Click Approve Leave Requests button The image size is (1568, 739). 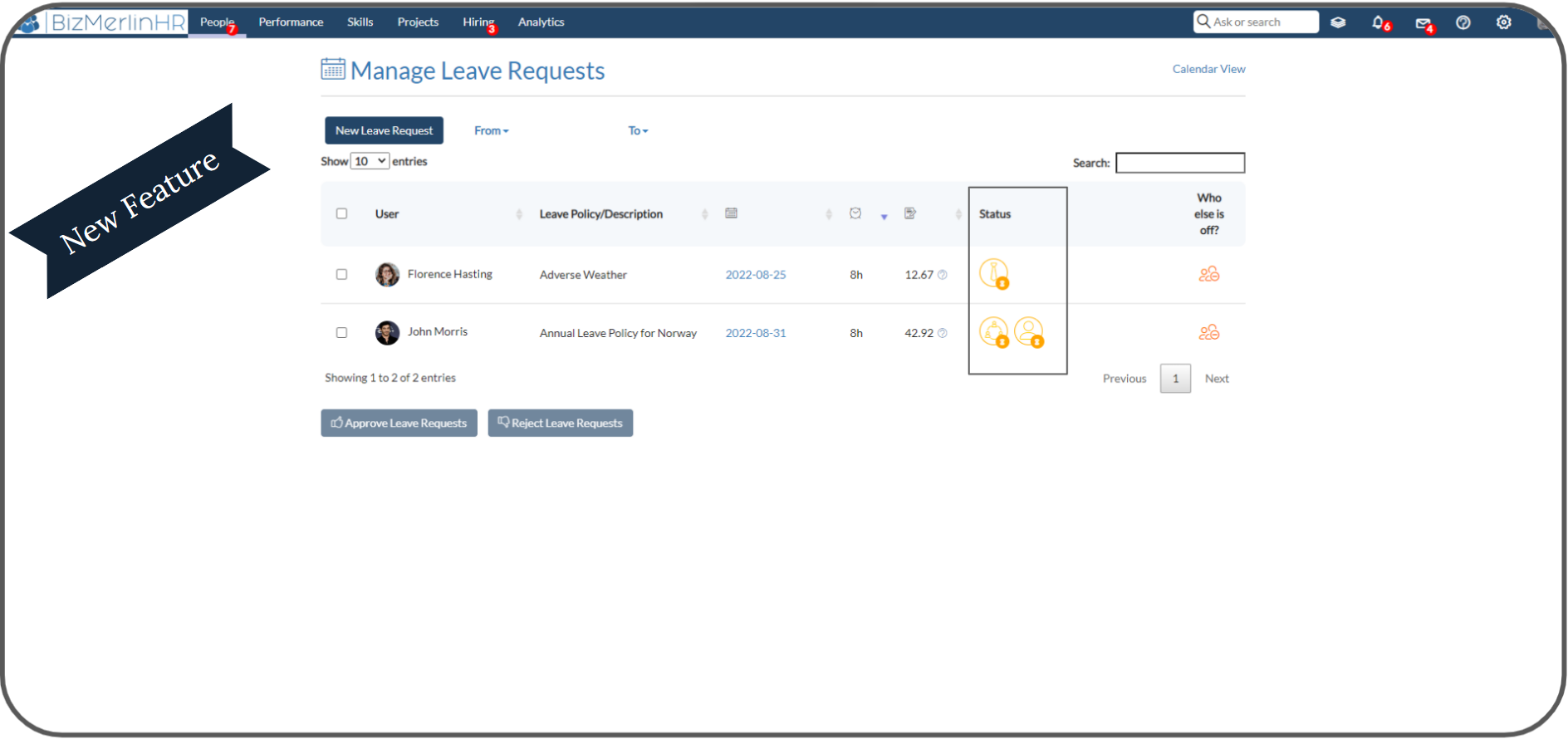(399, 423)
